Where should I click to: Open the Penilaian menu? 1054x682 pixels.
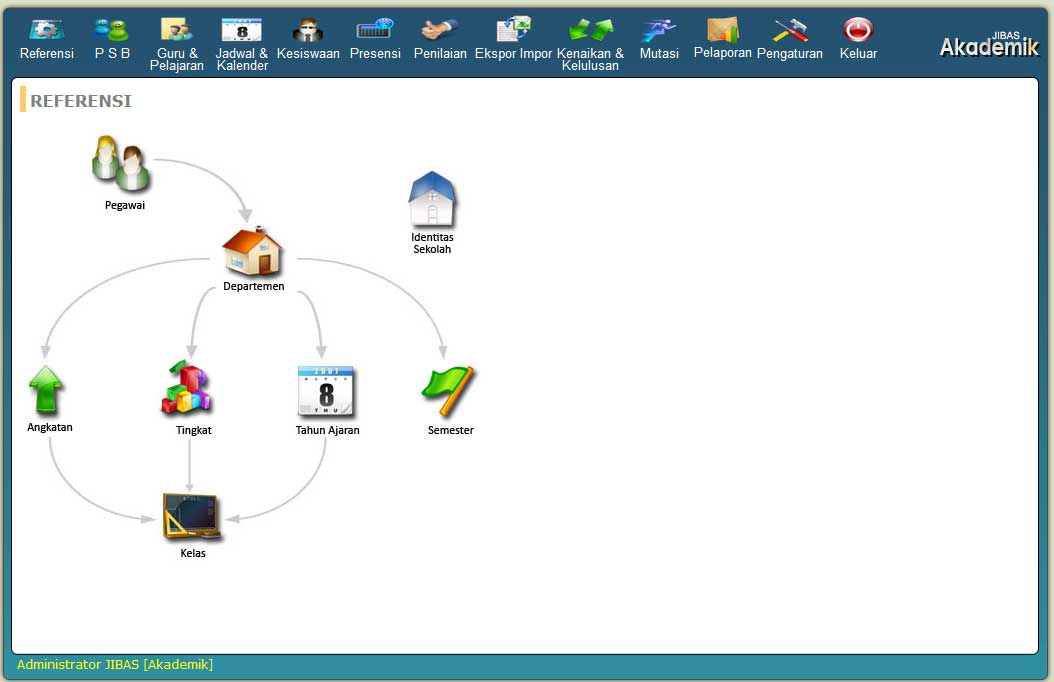point(440,38)
